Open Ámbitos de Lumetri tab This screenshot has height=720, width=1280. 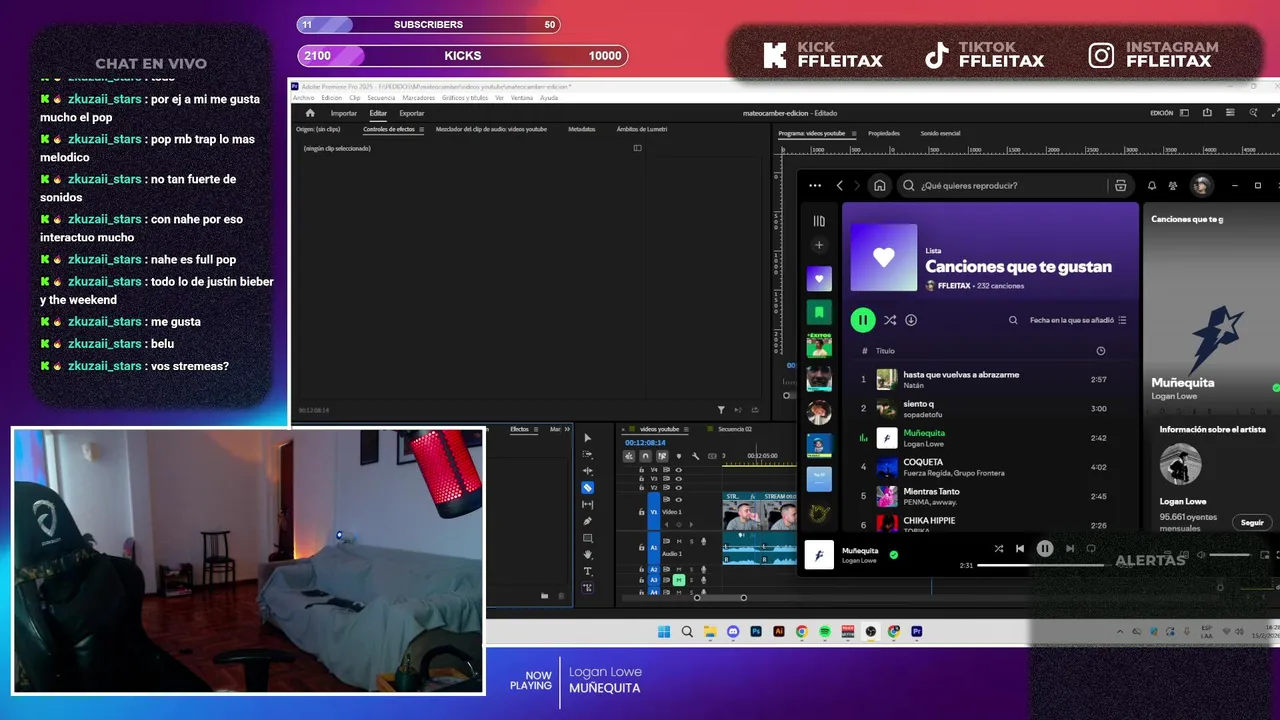(x=642, y=129)
